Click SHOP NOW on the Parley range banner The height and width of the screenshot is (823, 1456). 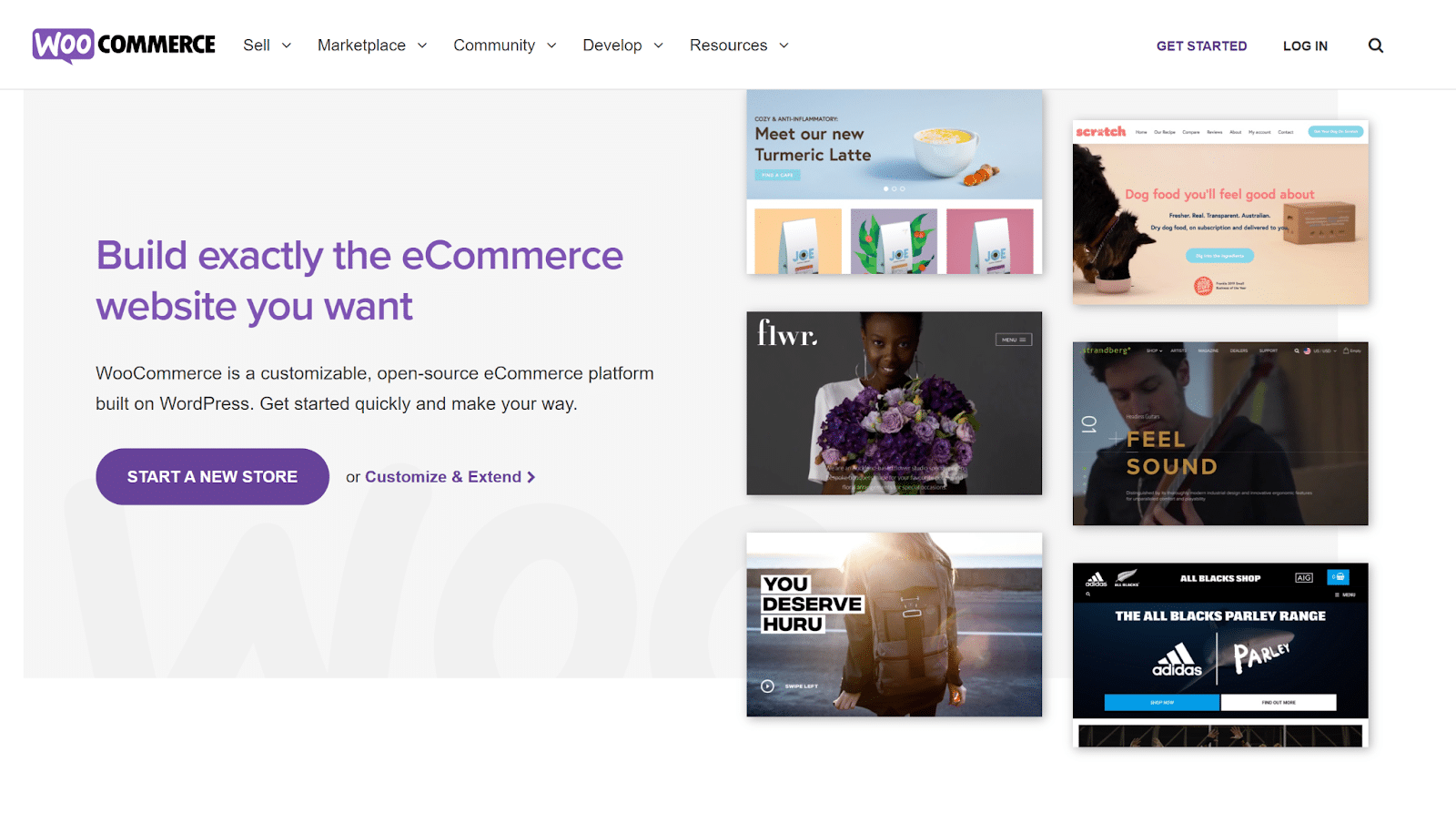click(1162, 702)
